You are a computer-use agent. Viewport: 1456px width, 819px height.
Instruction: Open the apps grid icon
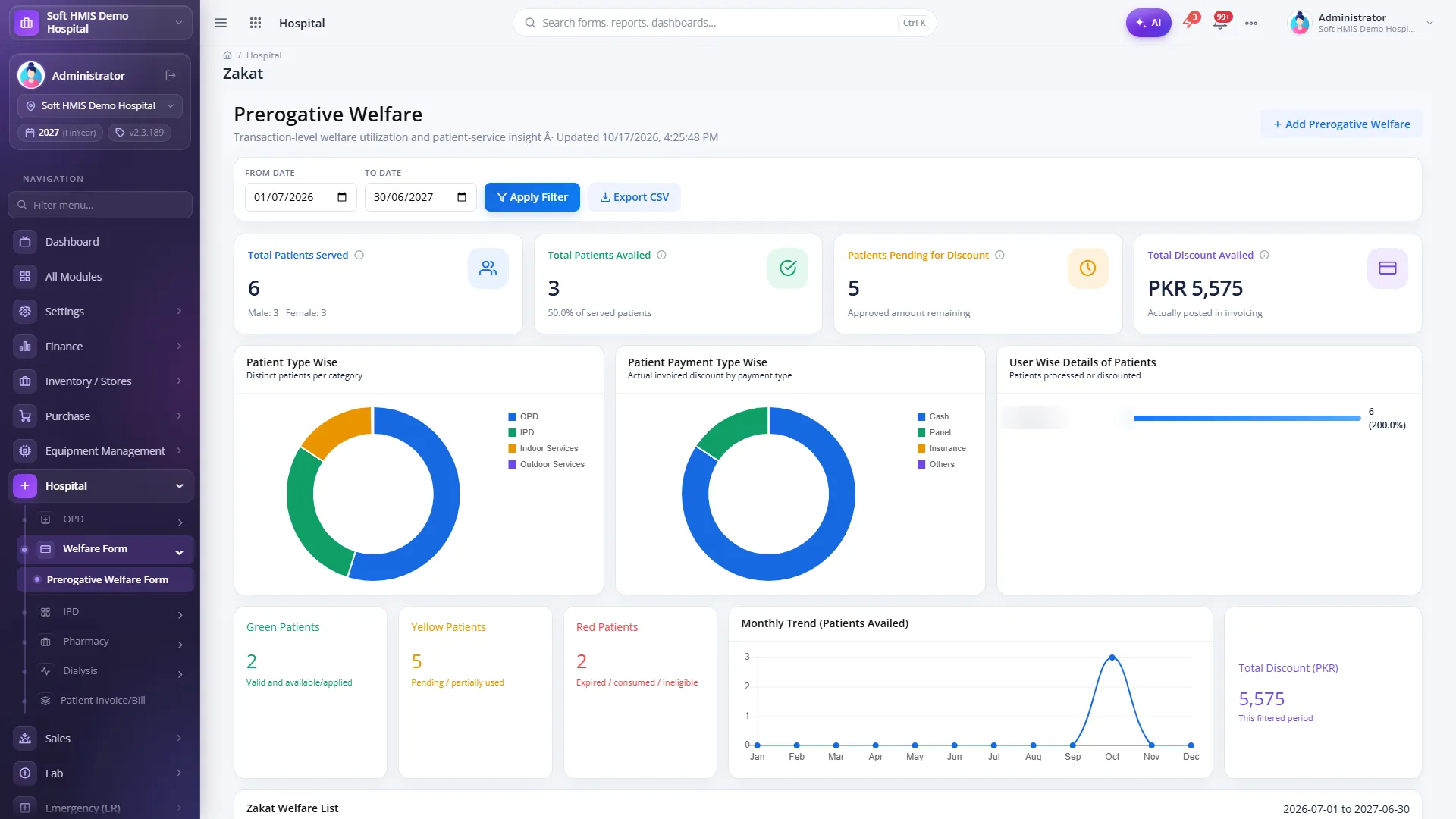point(256,23)
